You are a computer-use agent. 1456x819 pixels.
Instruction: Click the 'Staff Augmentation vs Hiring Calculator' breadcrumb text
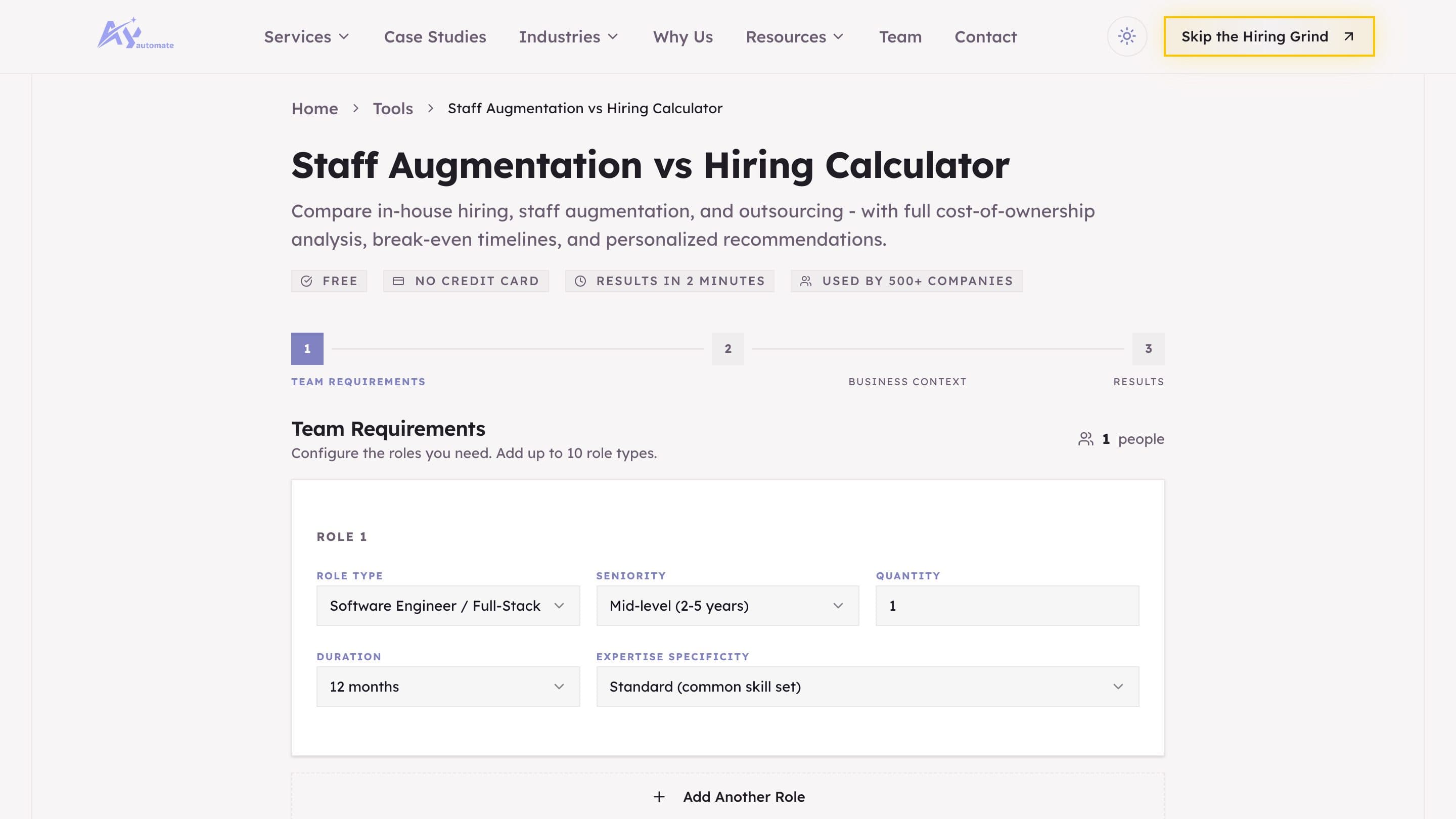(x=584, y=109)
